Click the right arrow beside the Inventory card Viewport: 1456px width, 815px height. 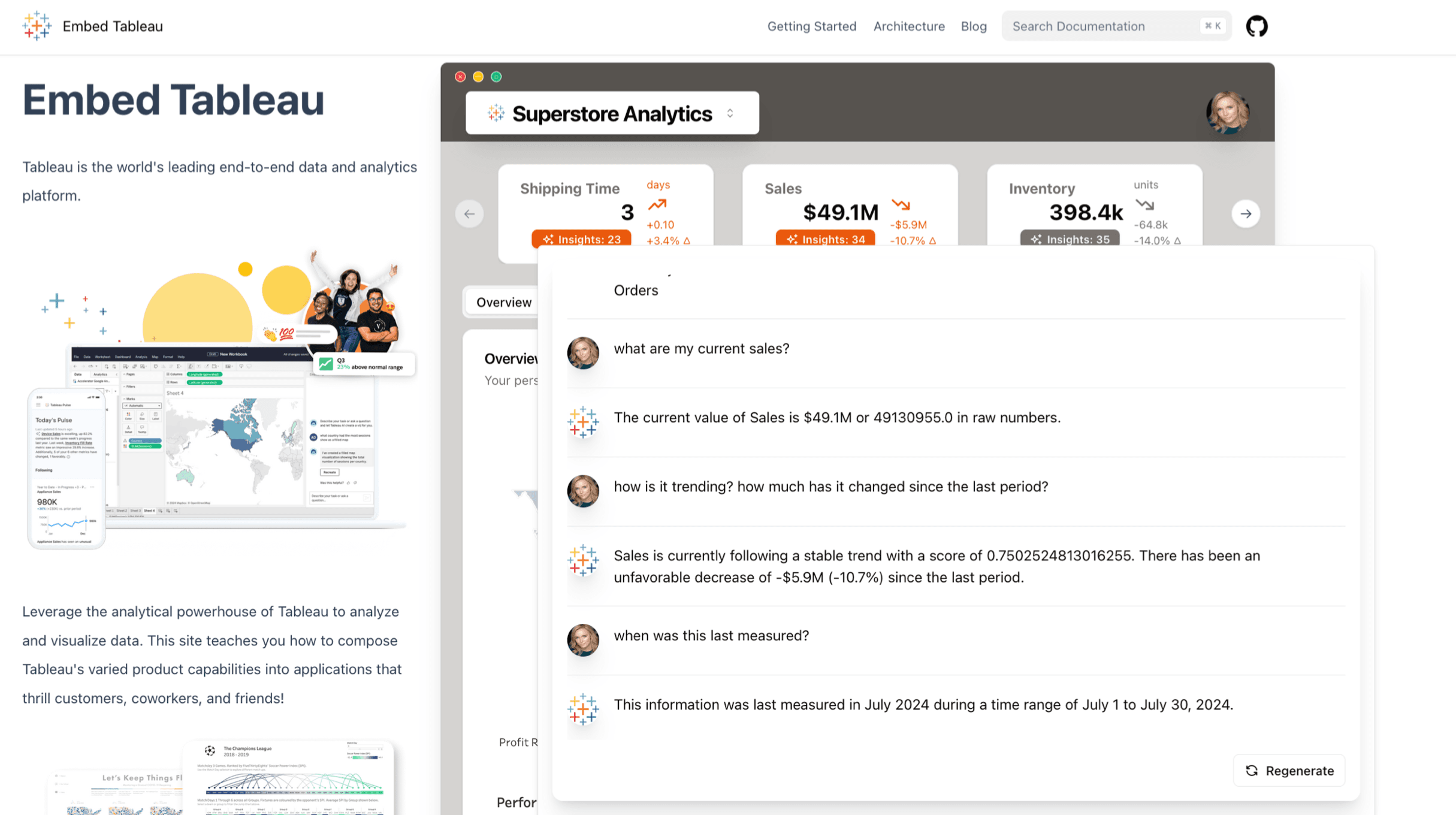click(x=1246, y=213)
